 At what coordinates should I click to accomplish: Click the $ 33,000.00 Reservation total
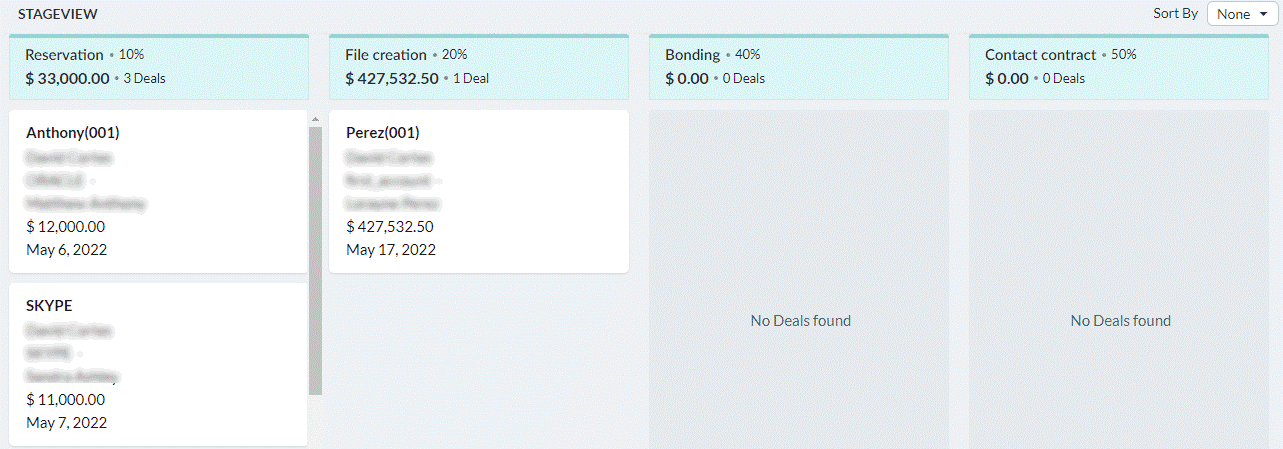(68, 78)
